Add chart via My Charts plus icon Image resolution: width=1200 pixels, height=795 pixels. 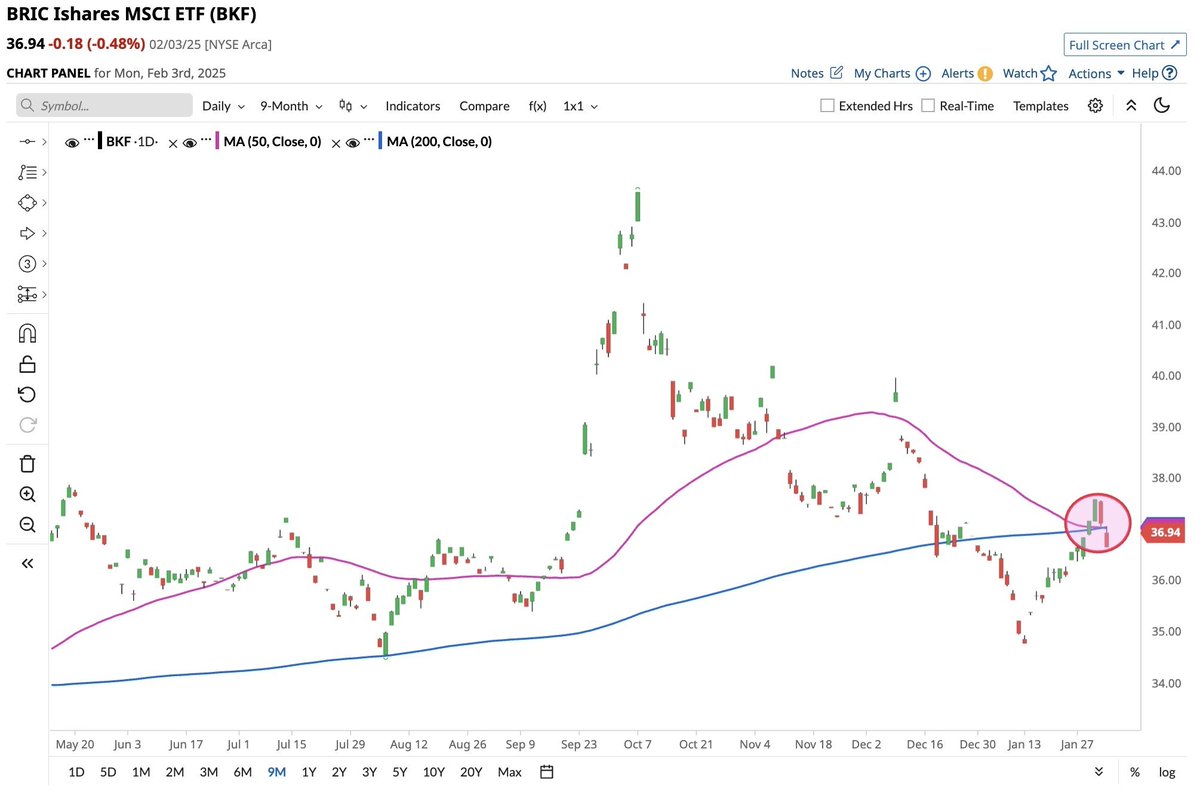tap(923, 73)
